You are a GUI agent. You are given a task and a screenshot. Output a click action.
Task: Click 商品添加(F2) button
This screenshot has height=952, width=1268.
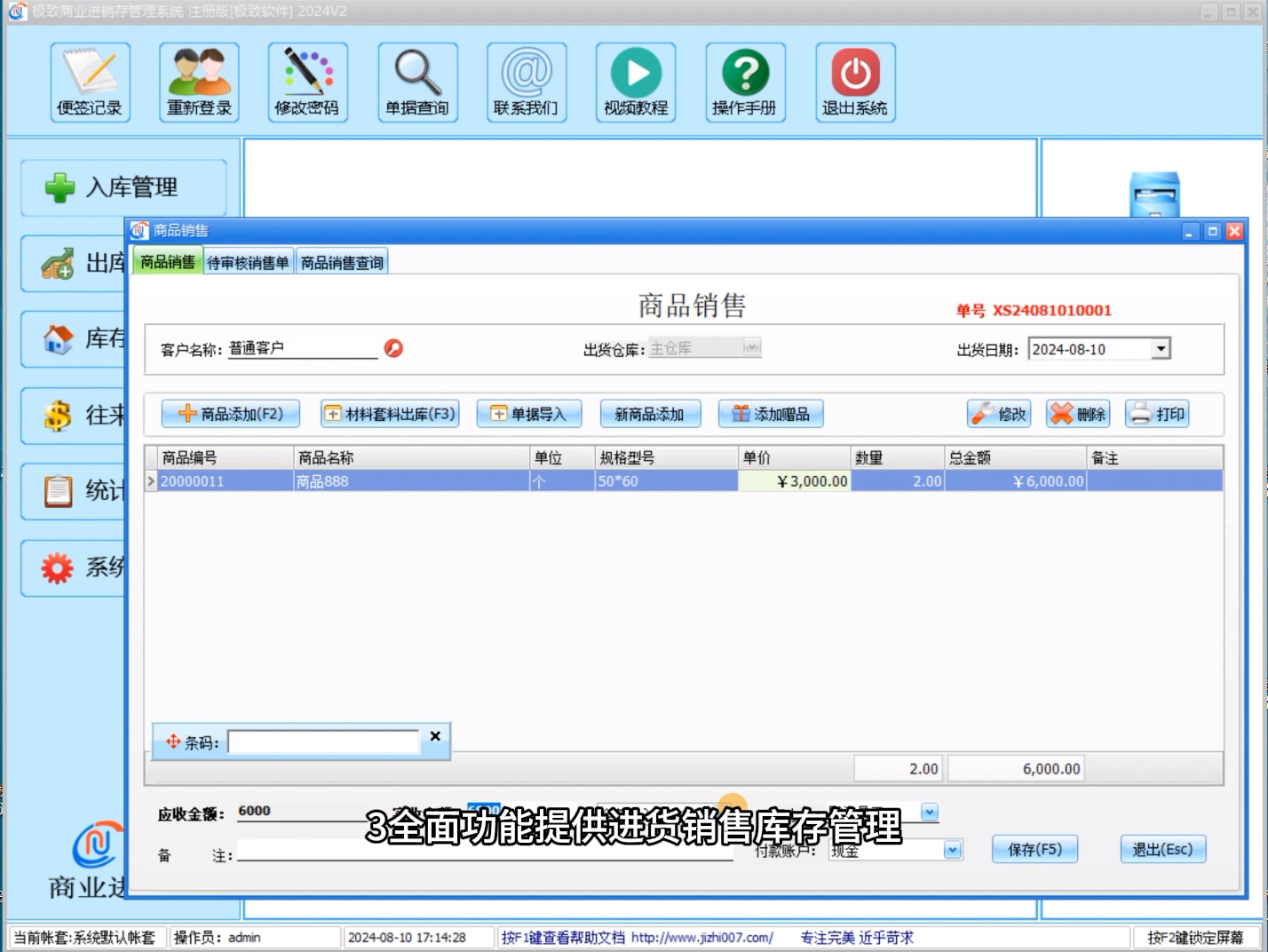231,414
